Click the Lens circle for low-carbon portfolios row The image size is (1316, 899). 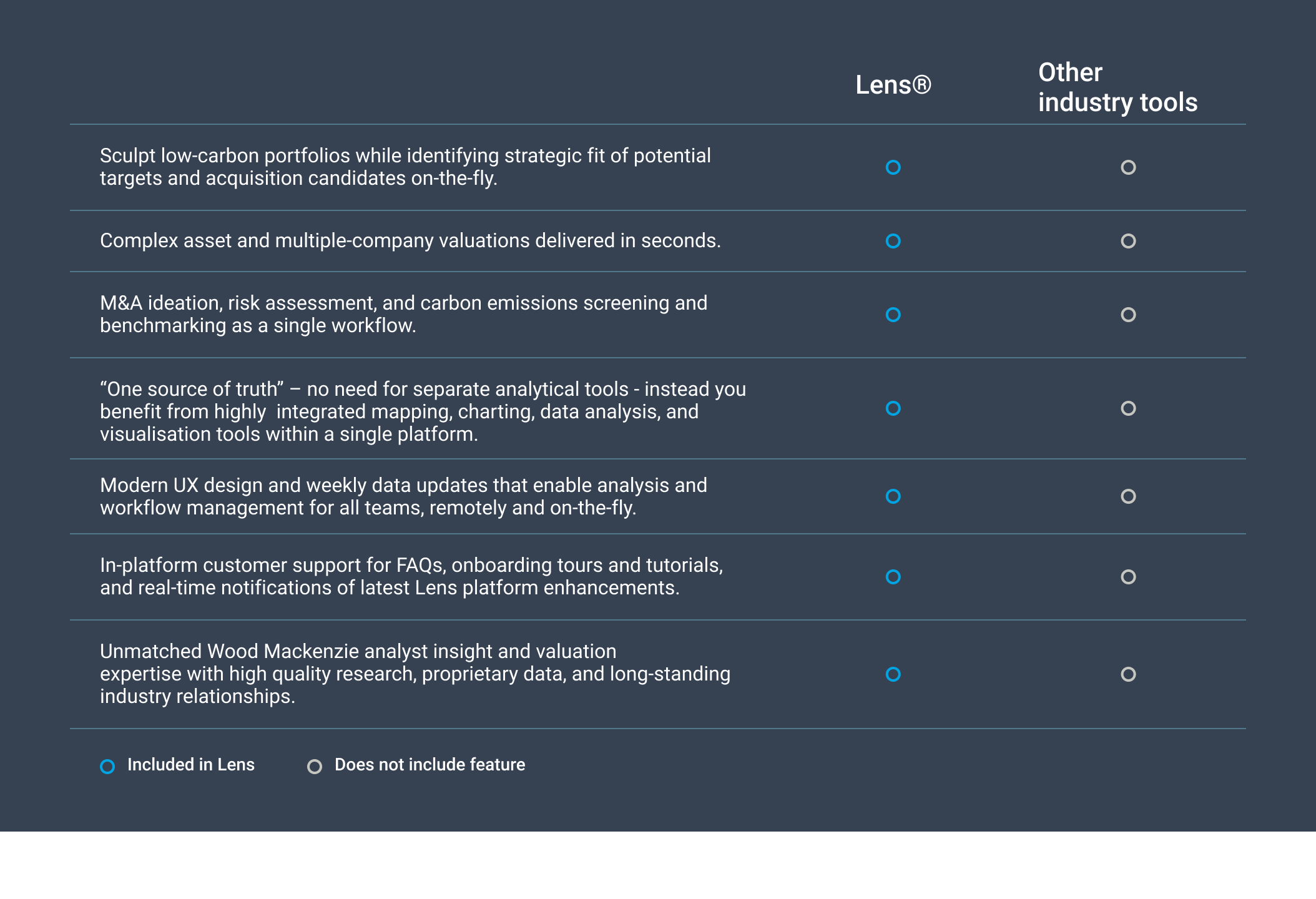[x=893, y=167]
